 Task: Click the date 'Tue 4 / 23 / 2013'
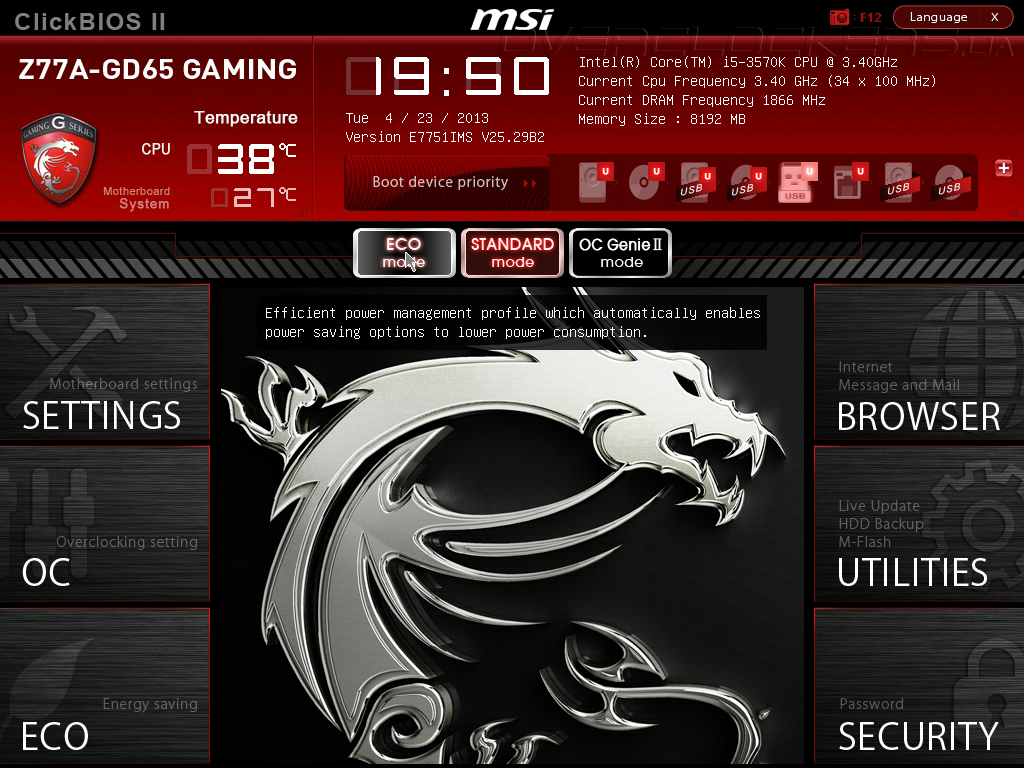pyautogui.click(x=417, y=118)
